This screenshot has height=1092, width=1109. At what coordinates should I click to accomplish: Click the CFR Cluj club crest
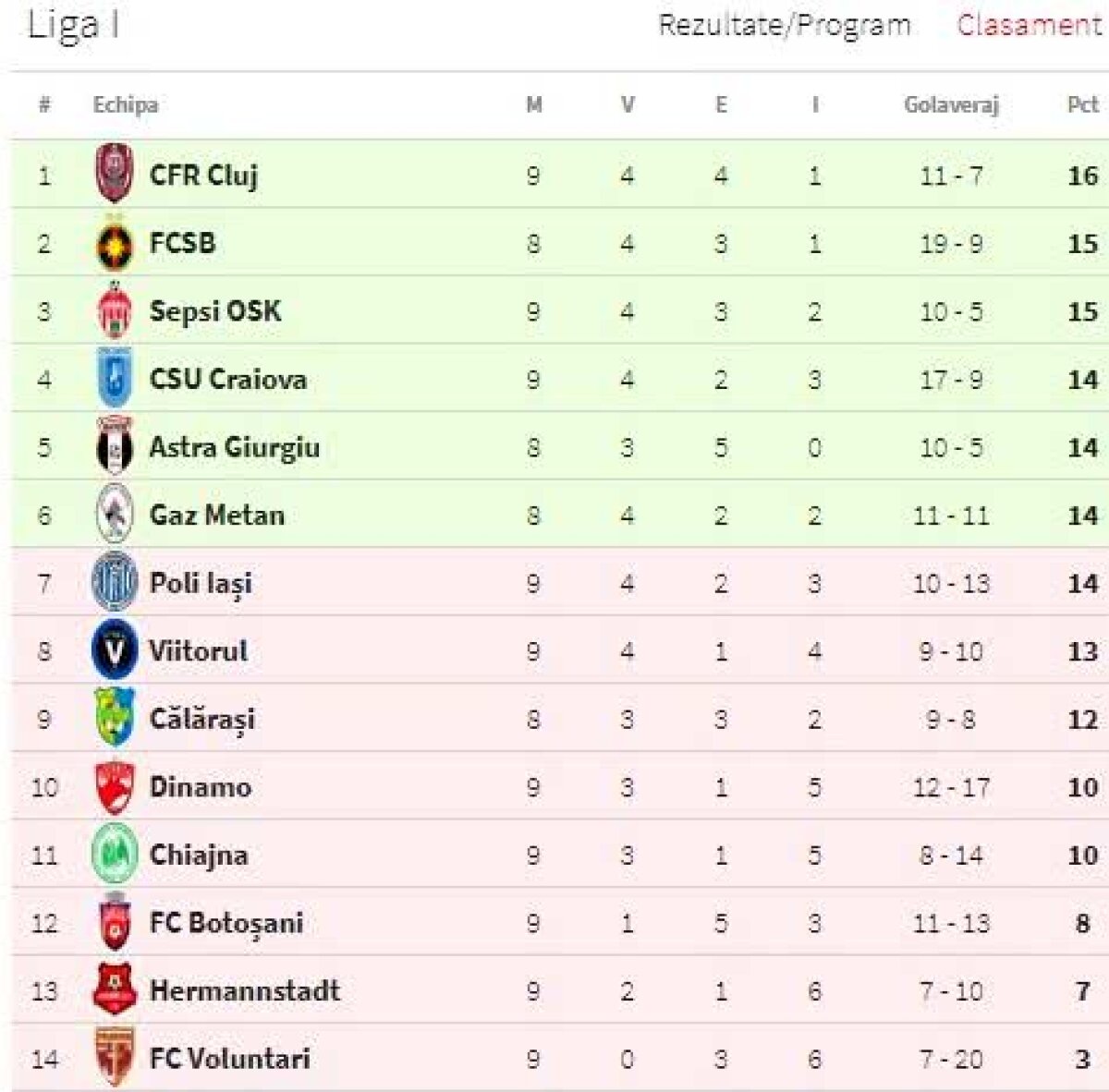tap(115, 174)
